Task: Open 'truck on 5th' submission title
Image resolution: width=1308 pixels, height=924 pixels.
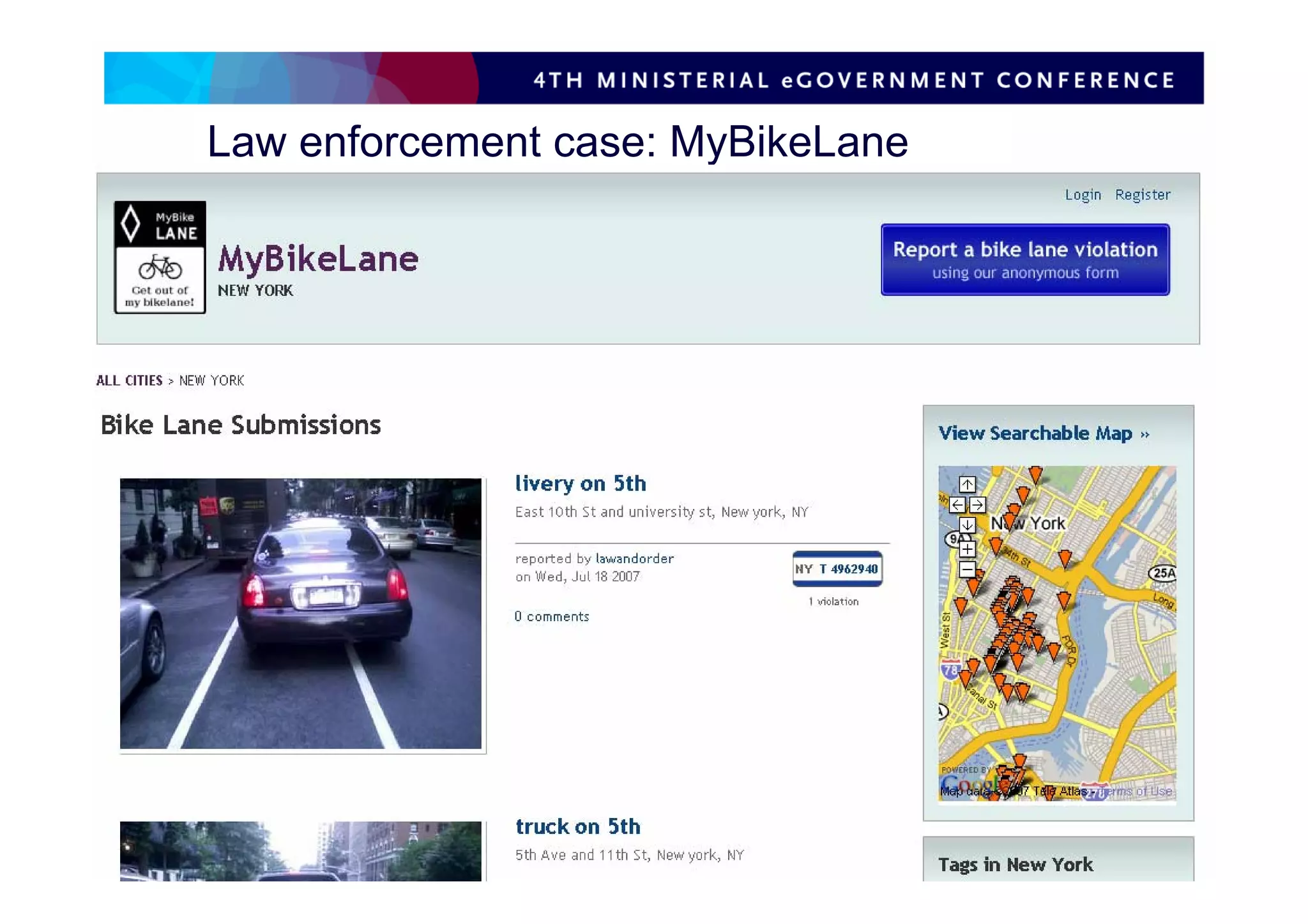Action: [578, 826]
